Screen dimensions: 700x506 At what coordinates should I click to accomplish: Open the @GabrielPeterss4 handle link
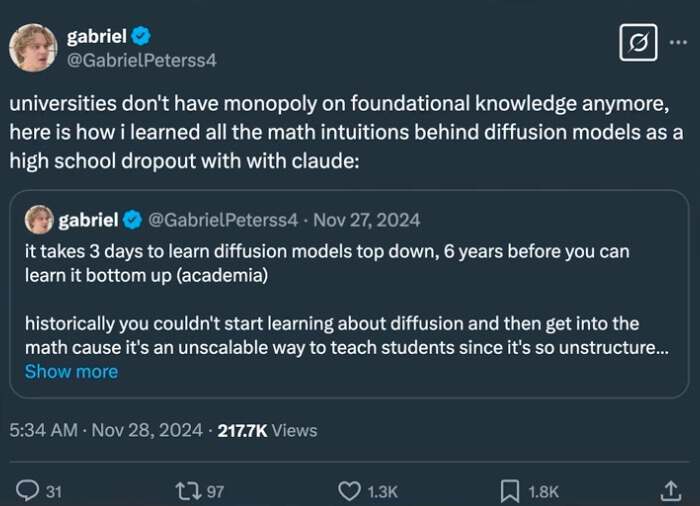coord(141,60)
